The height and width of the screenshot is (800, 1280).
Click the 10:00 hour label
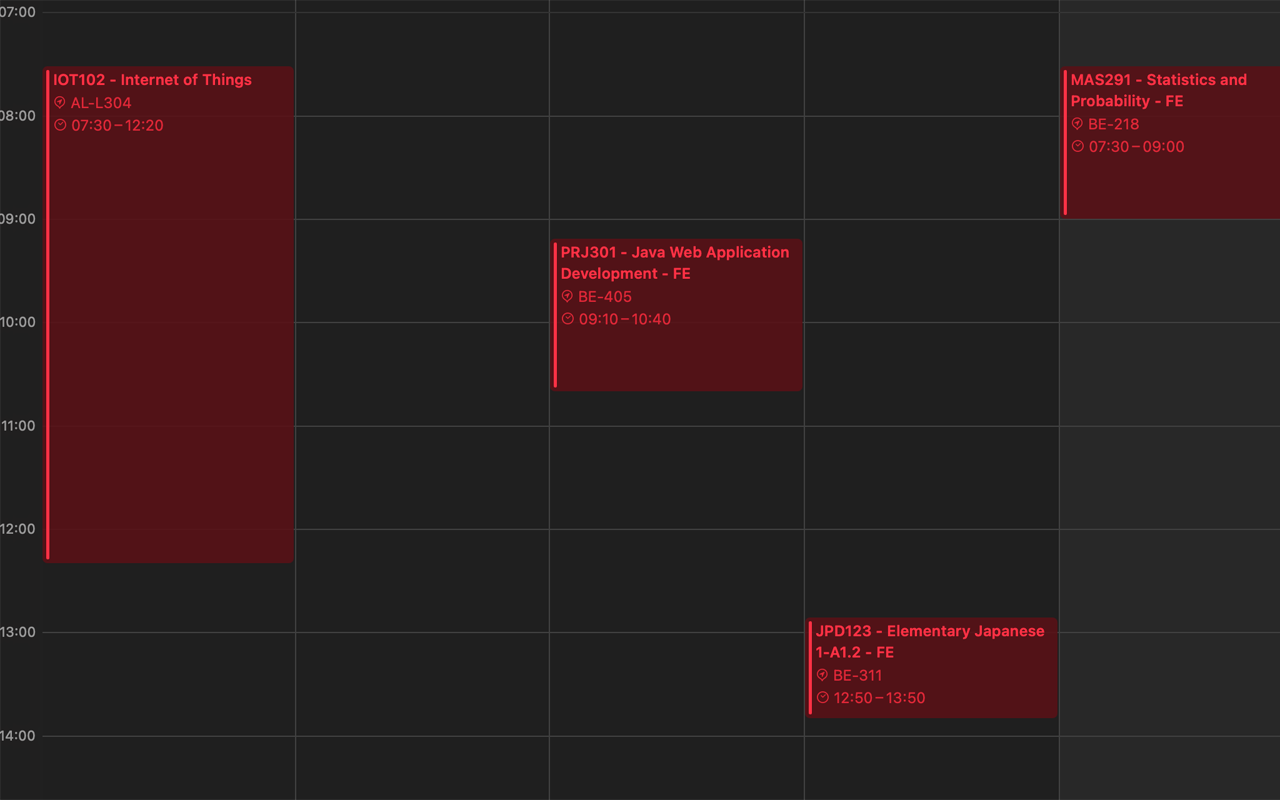click(18, 322)
